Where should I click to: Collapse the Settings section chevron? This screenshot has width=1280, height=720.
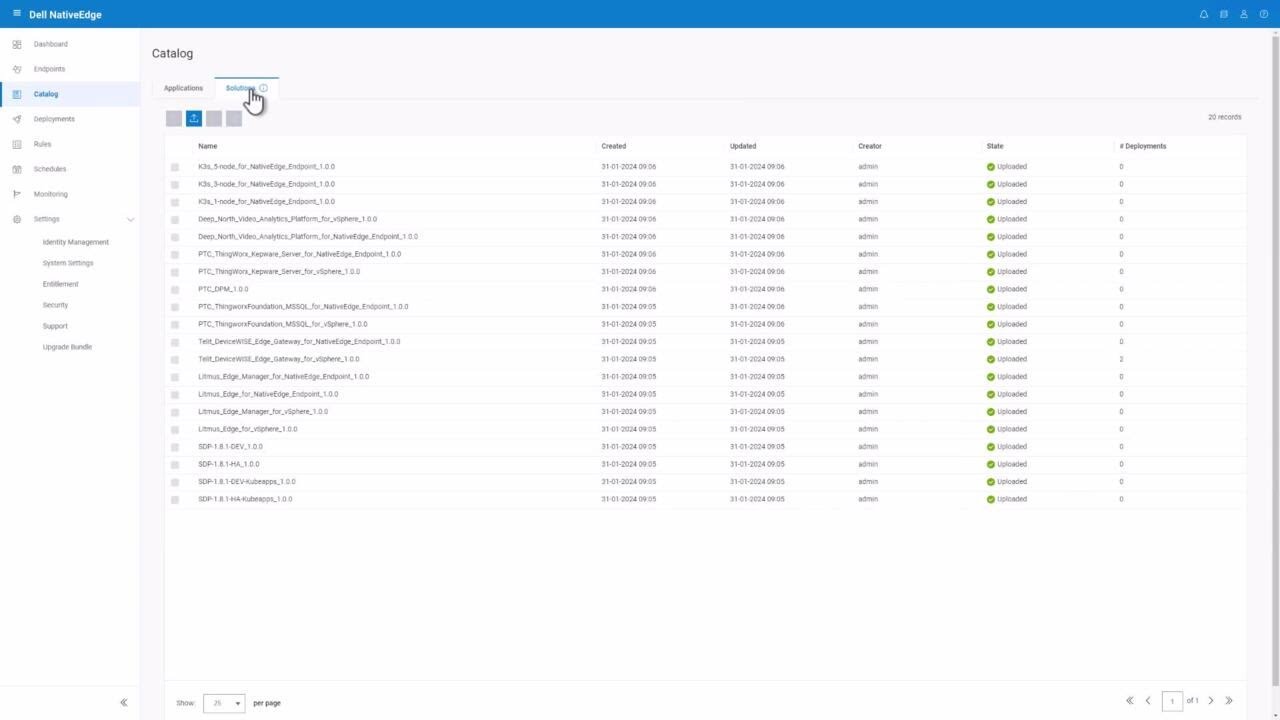click(130, 219)
